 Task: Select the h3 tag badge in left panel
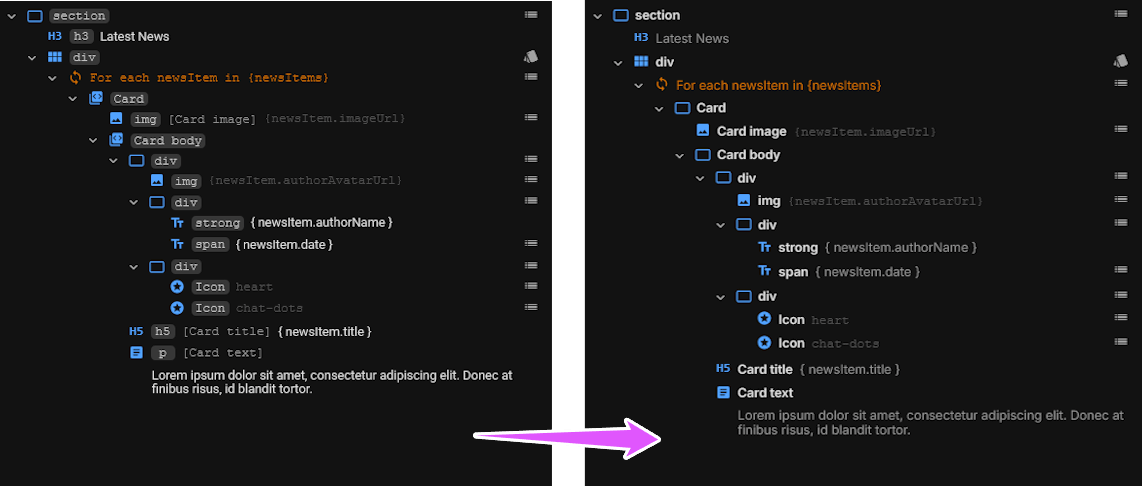[x=81, y=36]
